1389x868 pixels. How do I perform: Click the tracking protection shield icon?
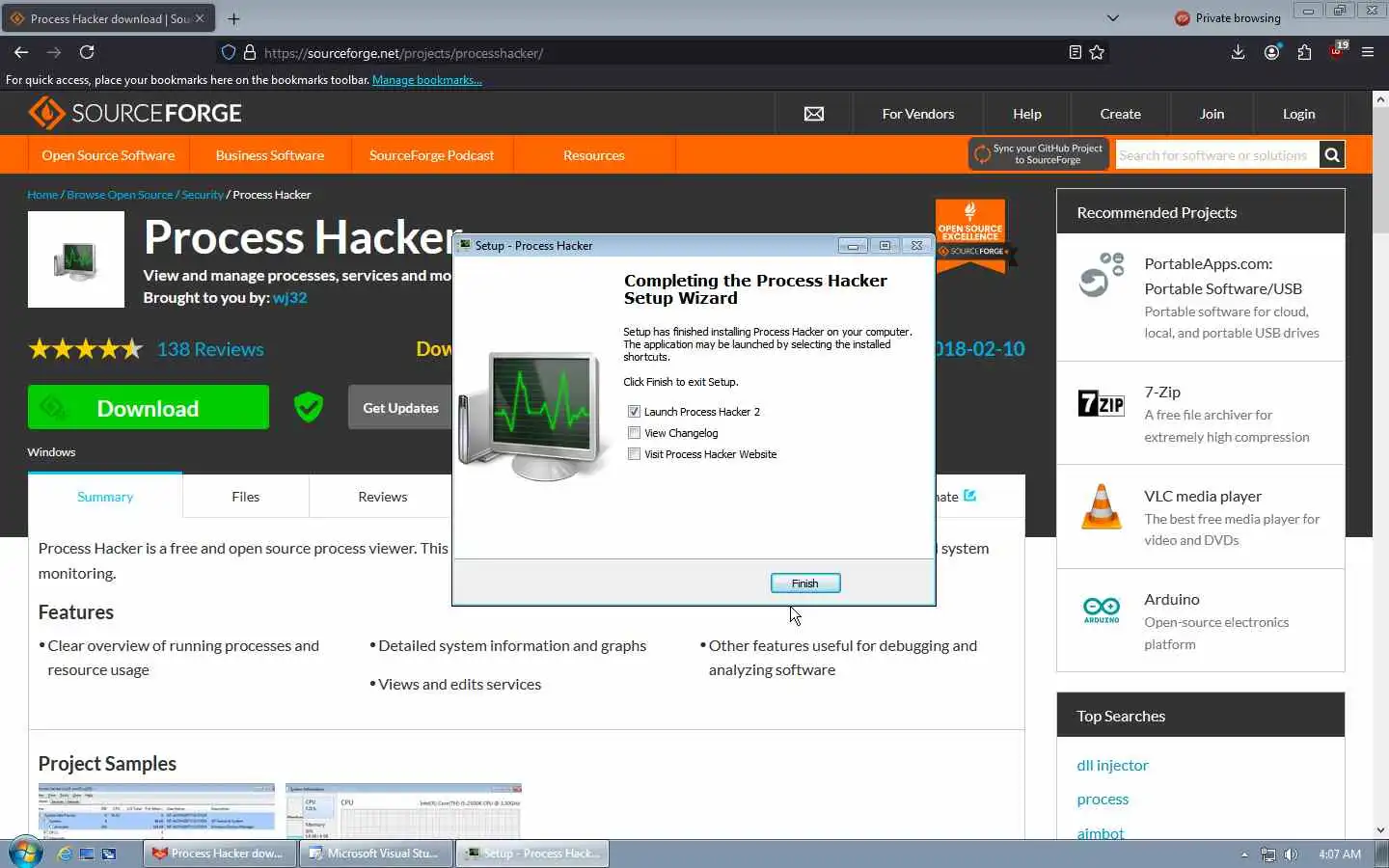pos(229,52)
